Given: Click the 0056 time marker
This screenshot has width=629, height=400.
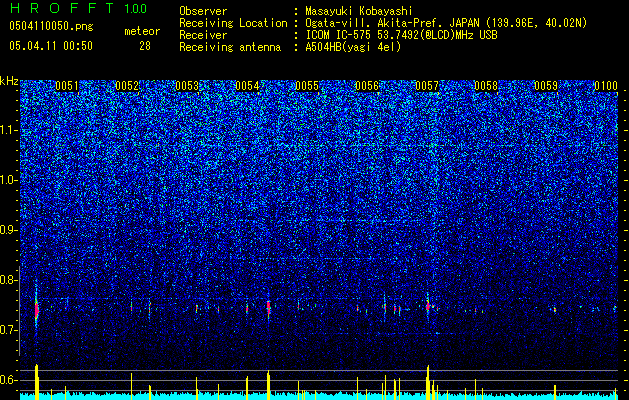Looking at the screenshot, I should [x=367, y=86].
